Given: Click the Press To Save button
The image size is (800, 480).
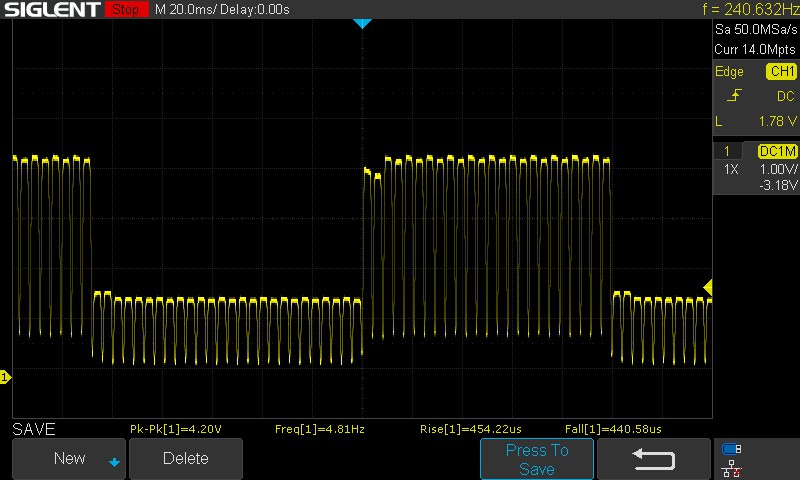Looking at the screenshot, I should click(537, 459).
